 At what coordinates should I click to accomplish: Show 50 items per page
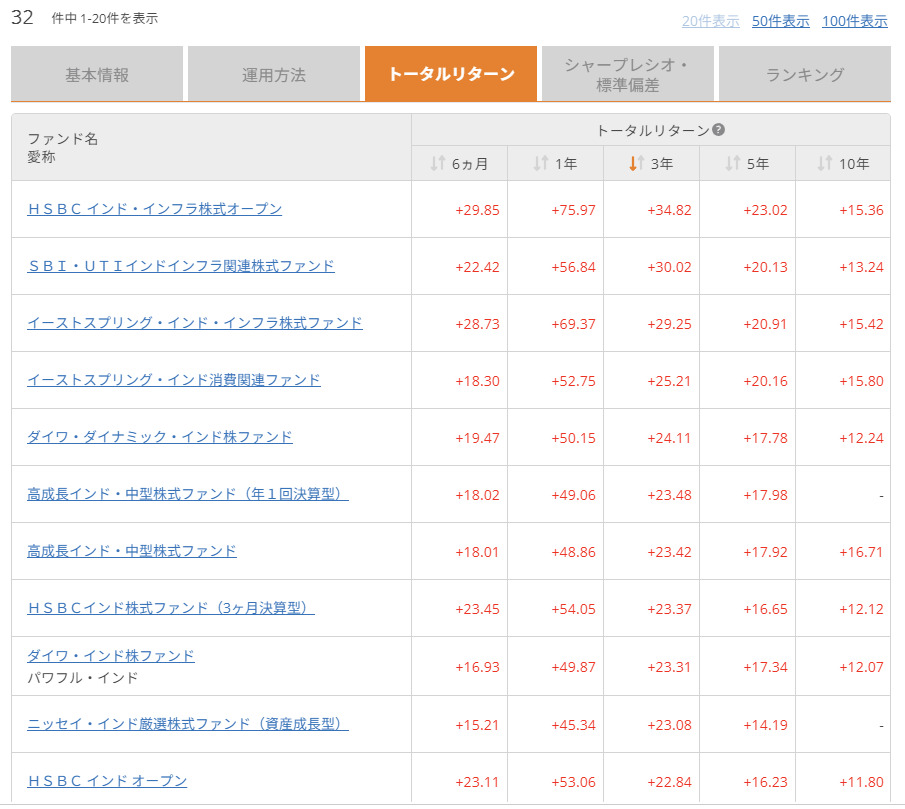coord(780,21)
